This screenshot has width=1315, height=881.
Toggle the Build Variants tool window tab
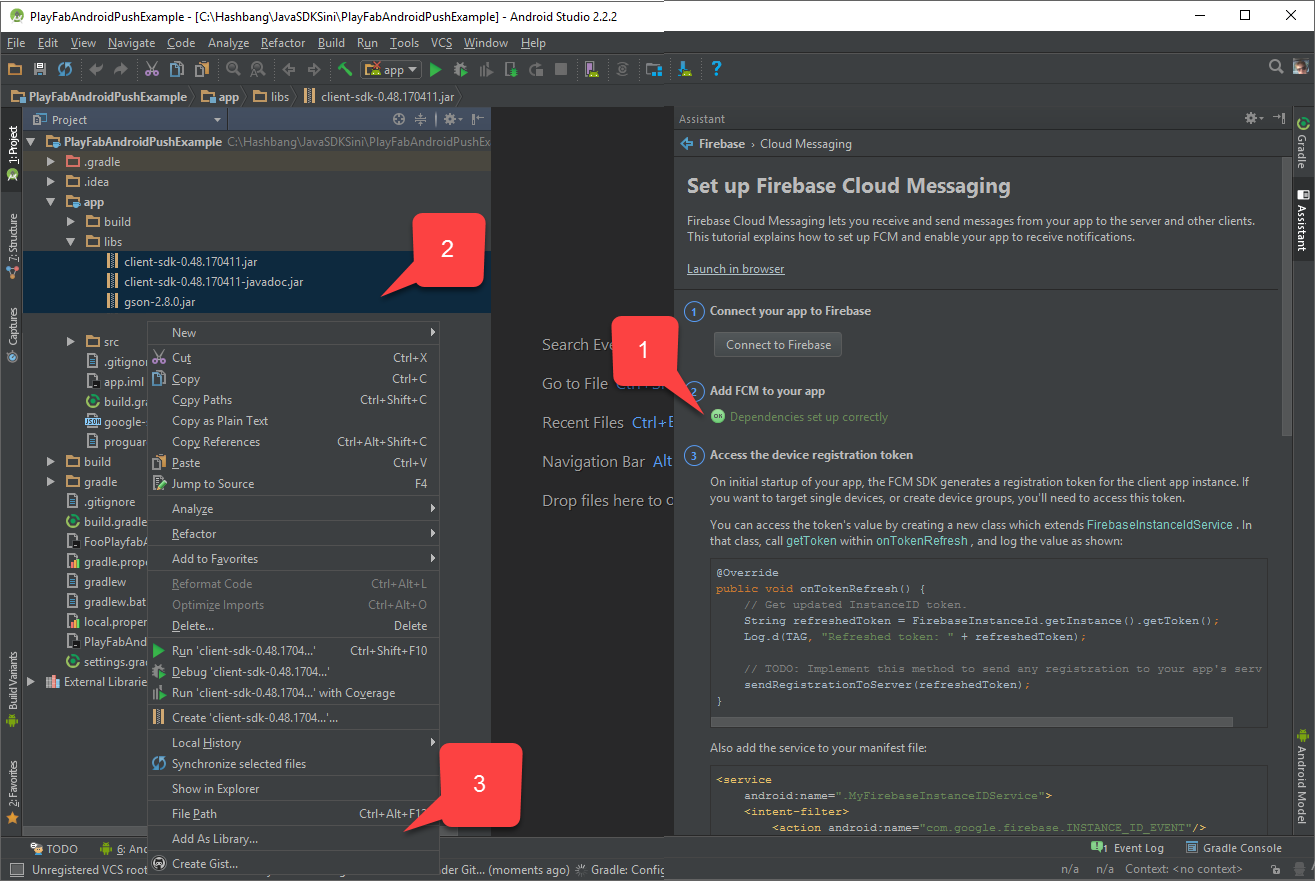[x=12, y=688]
